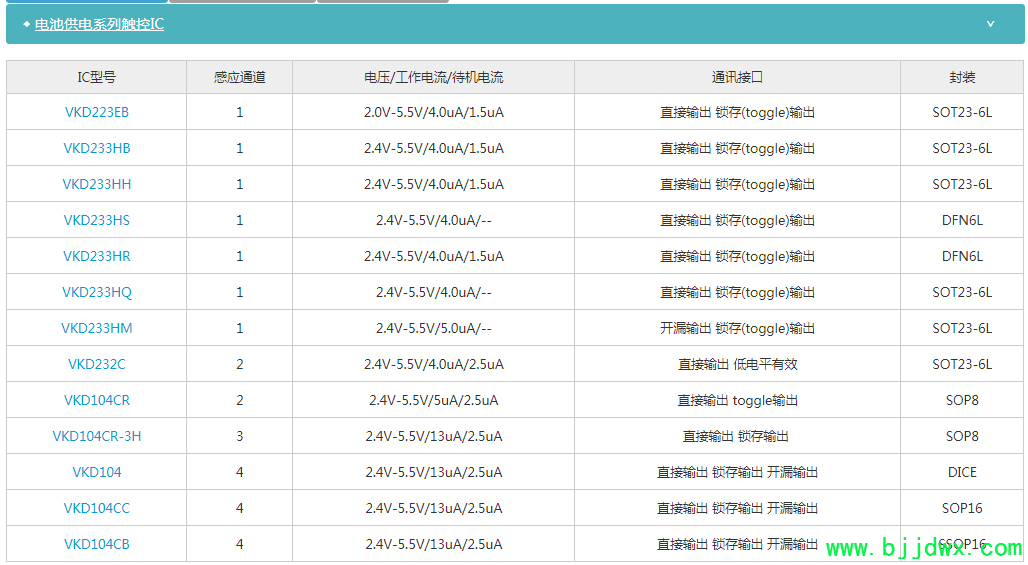1028x565 pixels.
Task: Open the VKD104CR-3H product link
Action: point(97,436)
